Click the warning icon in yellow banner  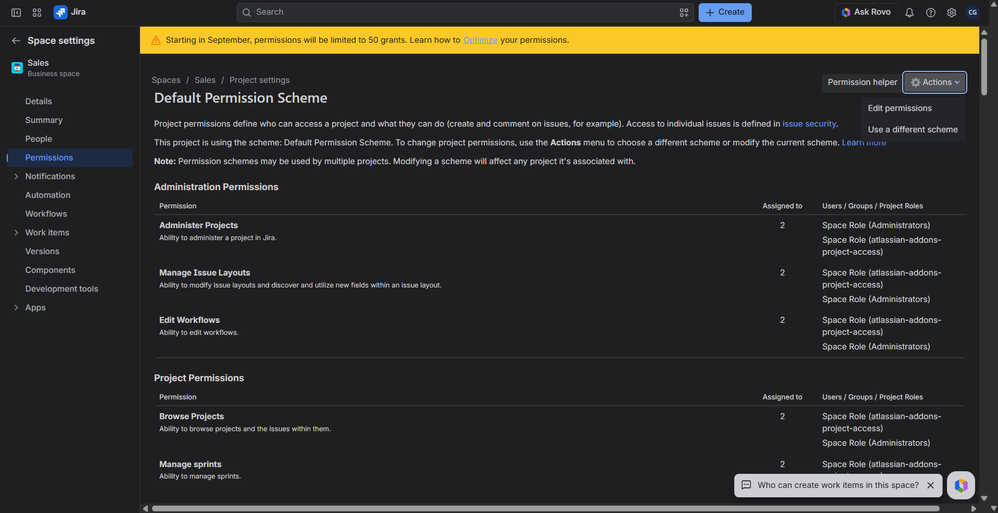[156, 40]
